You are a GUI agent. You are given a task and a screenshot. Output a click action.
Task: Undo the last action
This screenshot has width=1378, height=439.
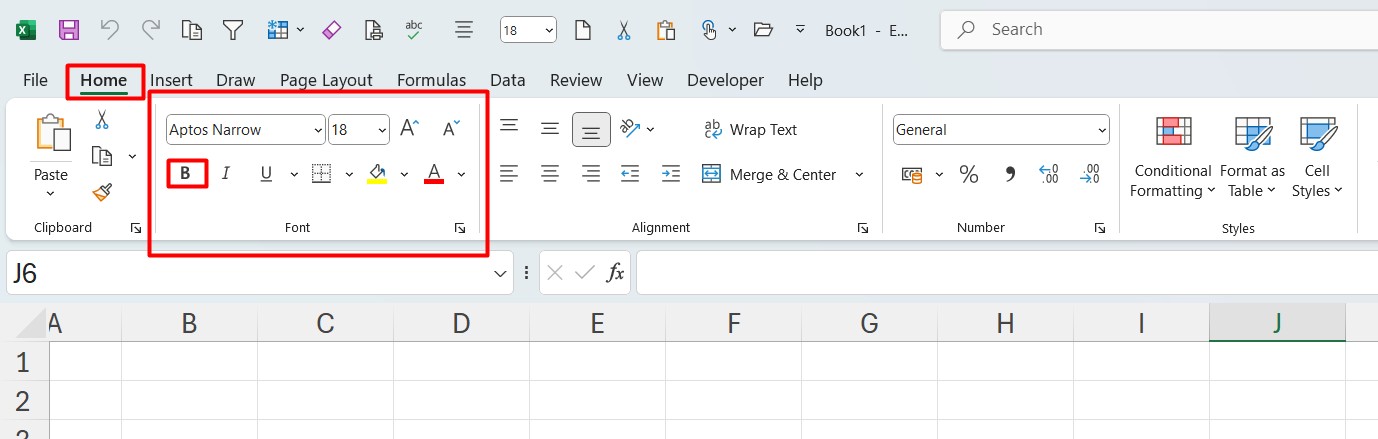110,30
